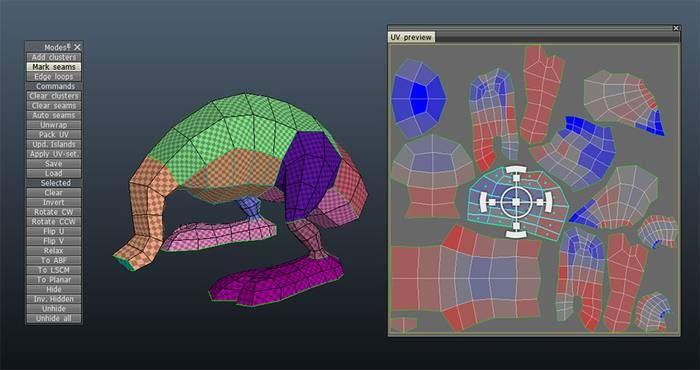Click the pin icon beside Modes title
This screenshot has width=700, height=370.
(x=69, y=46)
